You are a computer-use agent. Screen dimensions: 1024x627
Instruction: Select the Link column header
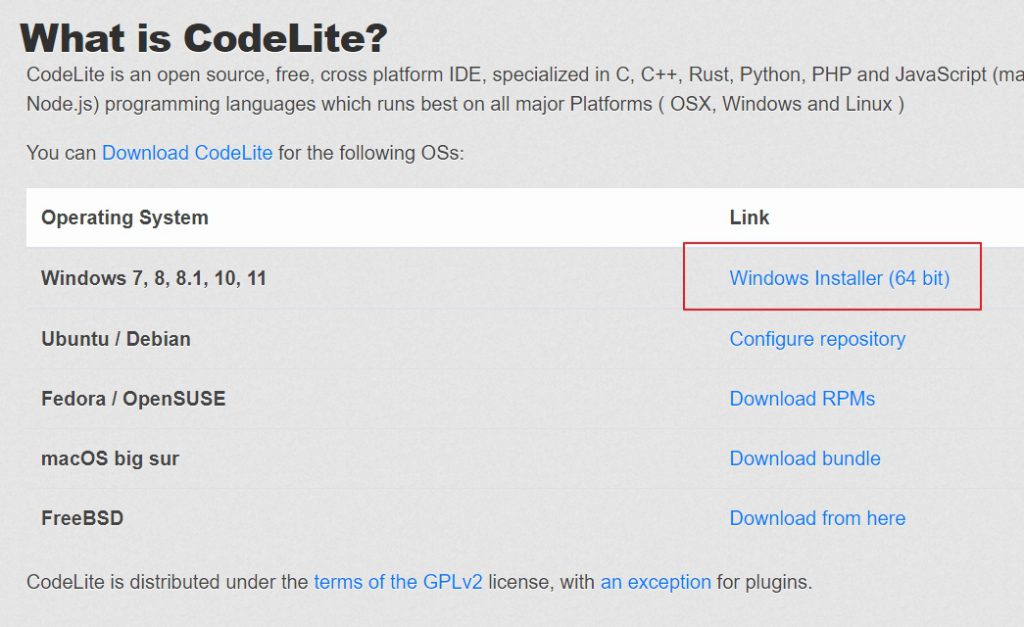(748, 217)
